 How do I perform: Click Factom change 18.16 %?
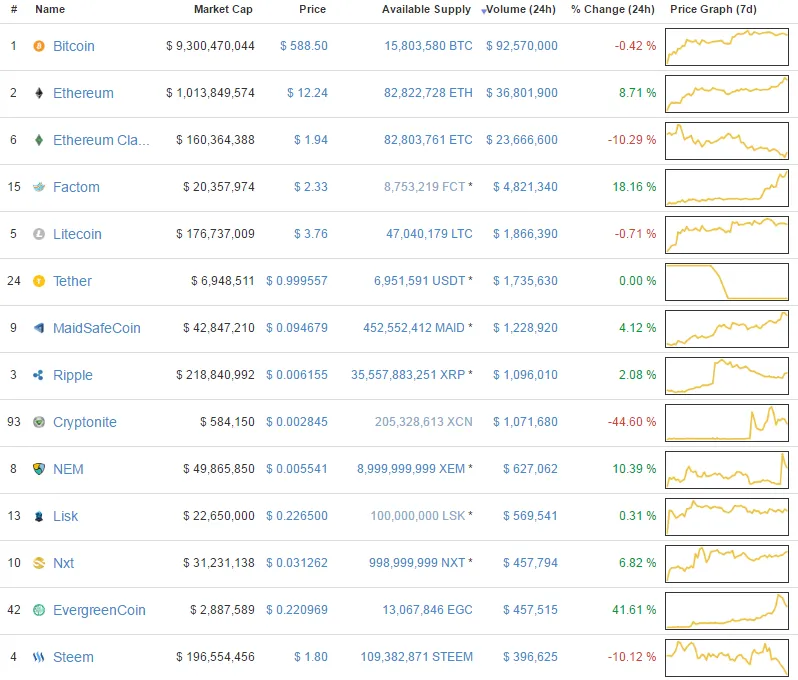tap(634, 187)
